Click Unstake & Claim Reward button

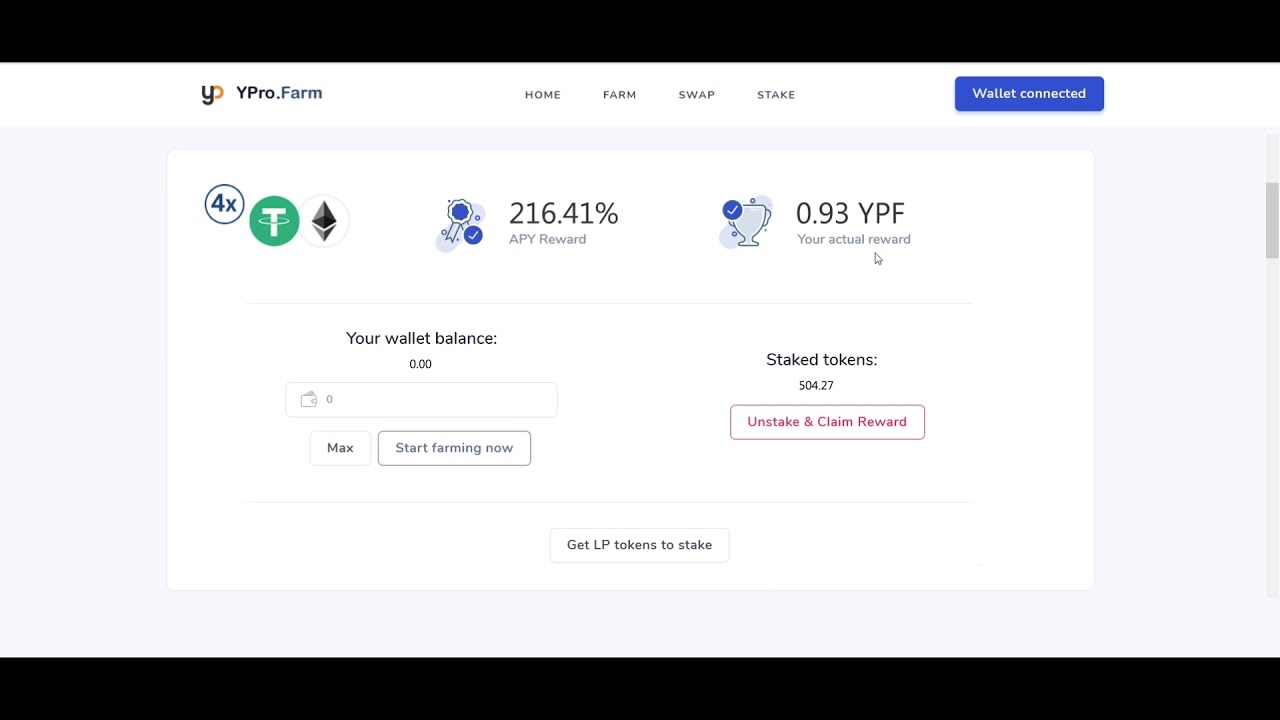point(827,422)
